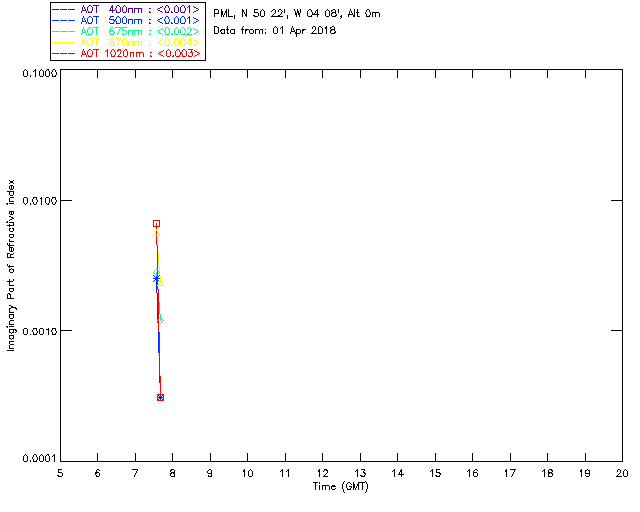640x512 pixels.
Task: Click x-axis tick label 13
Action: coord(360,473)
